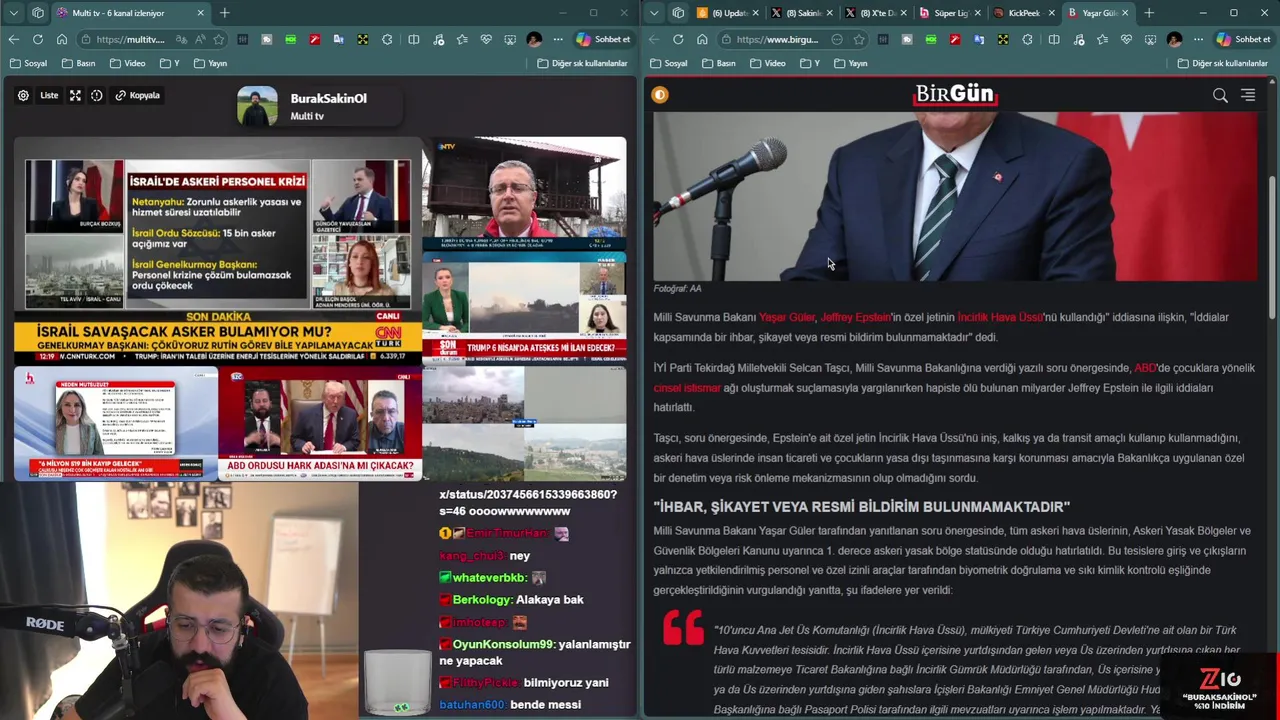Viewport: 1280px width, 720px height.
Task: Open tab search dropdown in left window
Action: pos(14,13)
